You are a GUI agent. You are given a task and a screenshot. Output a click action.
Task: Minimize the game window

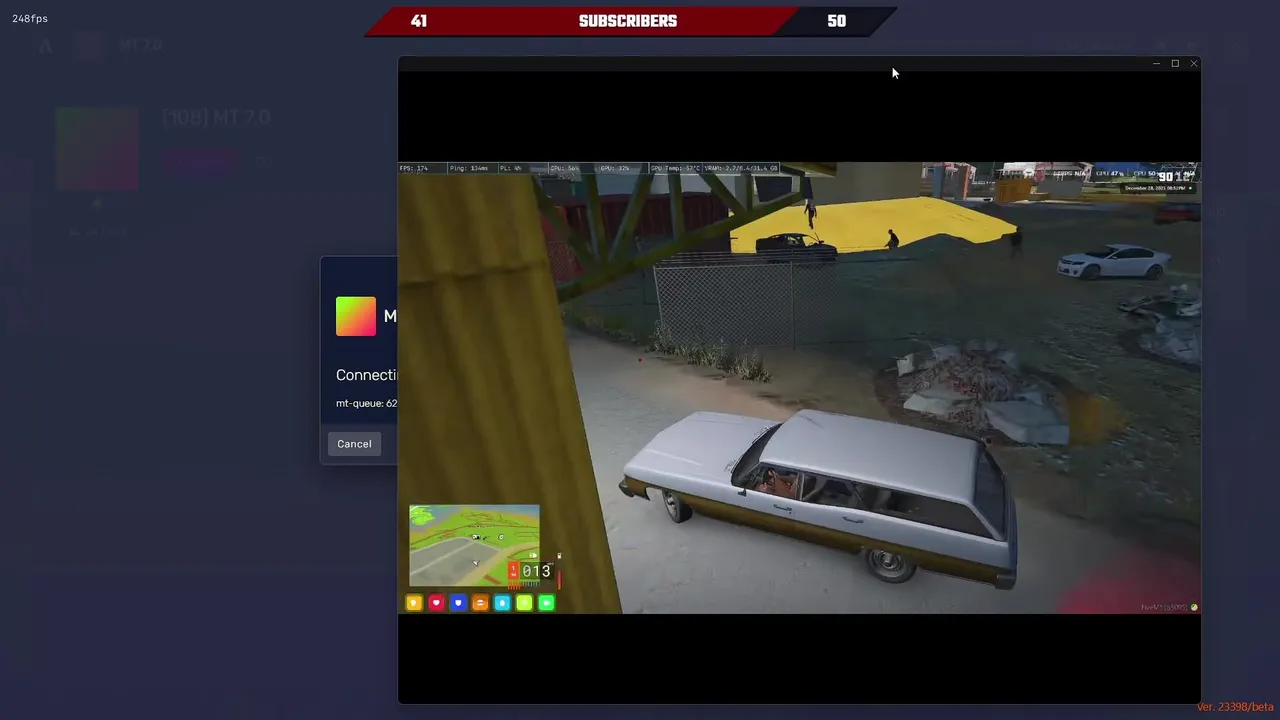(x=1156, y=64)
